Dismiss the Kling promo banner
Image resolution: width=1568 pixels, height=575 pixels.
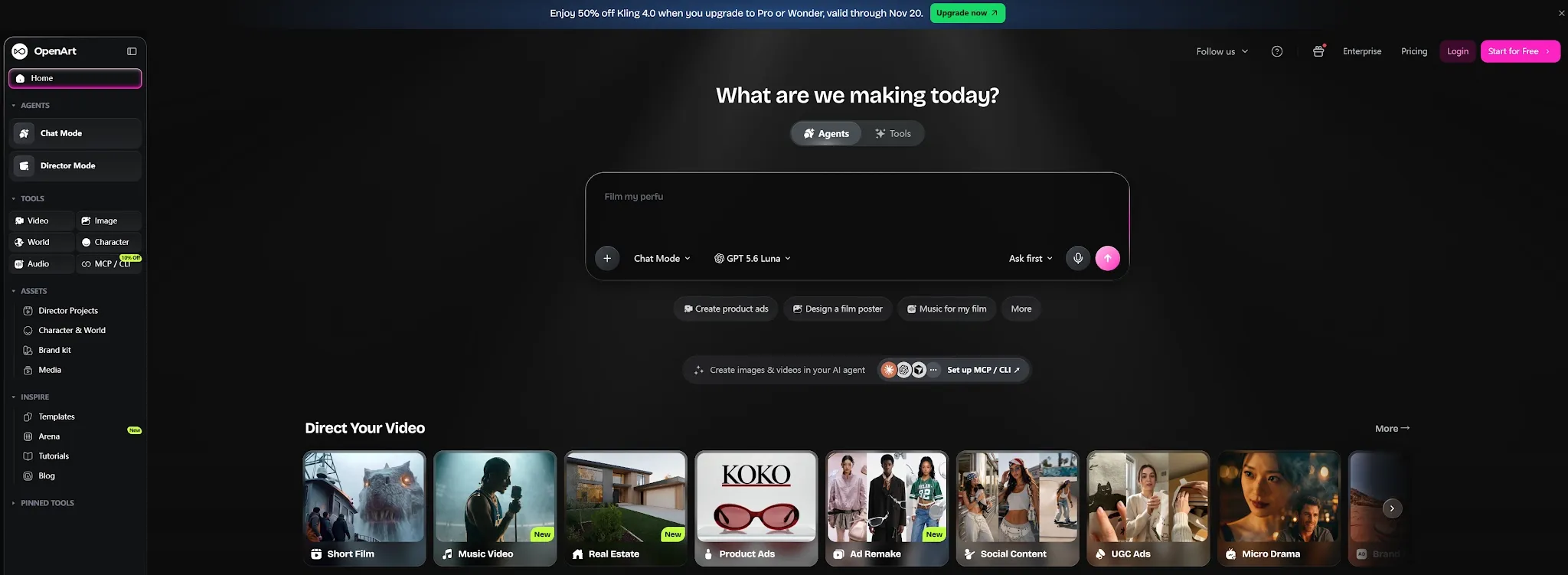1562,13
